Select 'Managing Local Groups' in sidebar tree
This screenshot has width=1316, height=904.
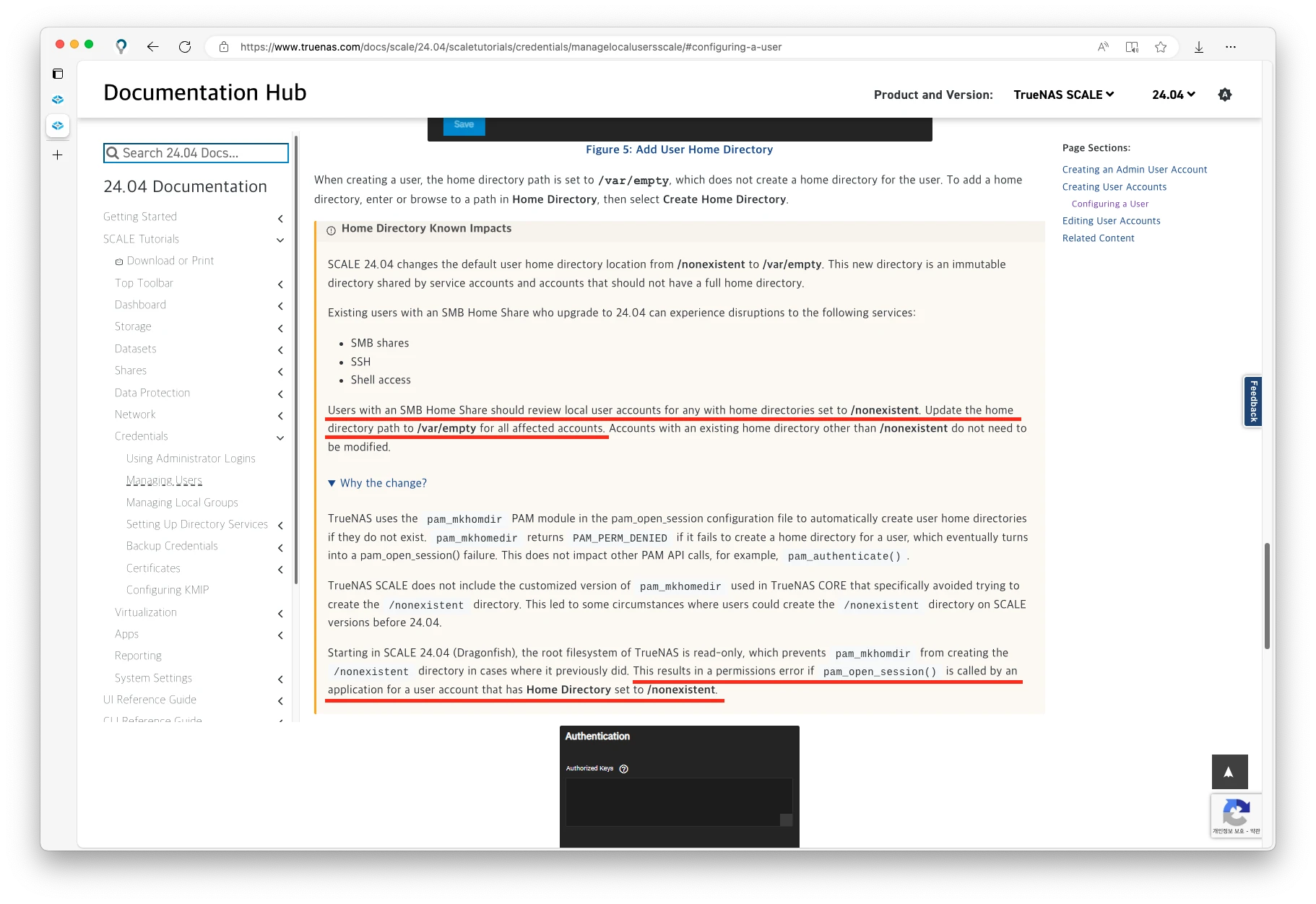(182, 502)
